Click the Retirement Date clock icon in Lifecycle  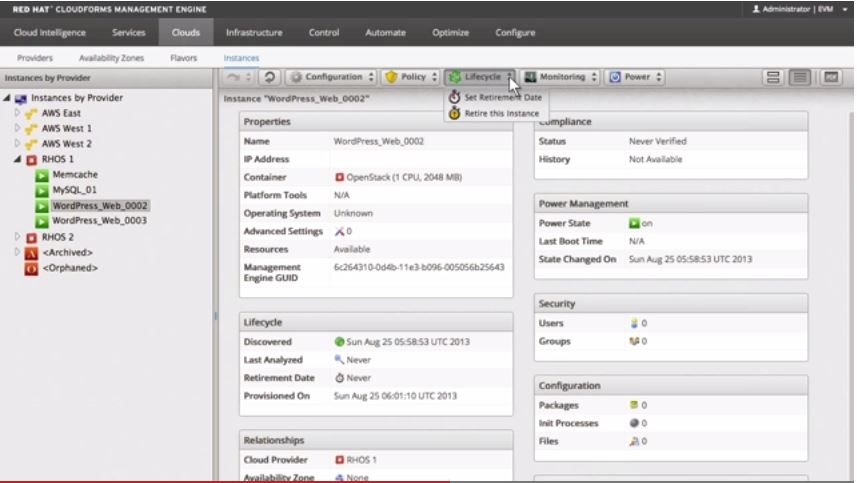pyautogui.click(x=339, y=378)
